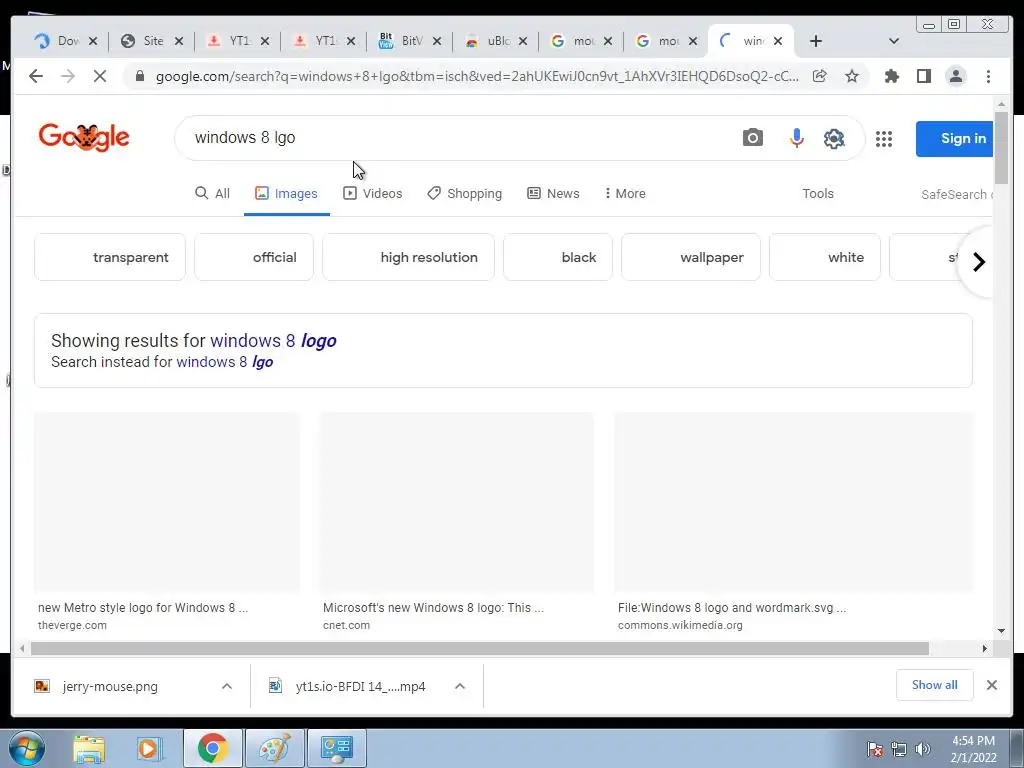Open theverge.com Metro style logo result
The width and height of the screenshot is (1024, 768).
tap(167, 522)
